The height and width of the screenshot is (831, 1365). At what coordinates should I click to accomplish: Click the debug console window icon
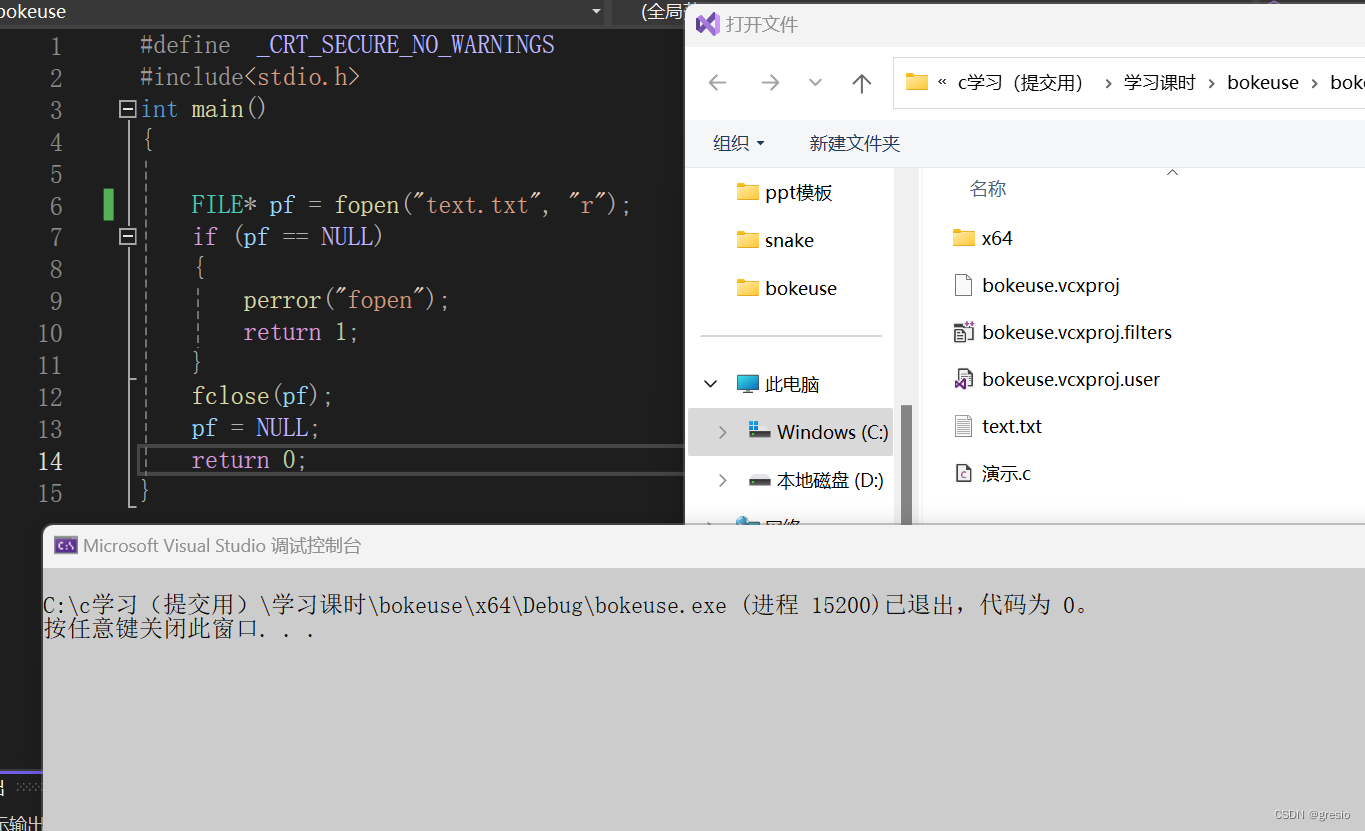pos(66,546)
